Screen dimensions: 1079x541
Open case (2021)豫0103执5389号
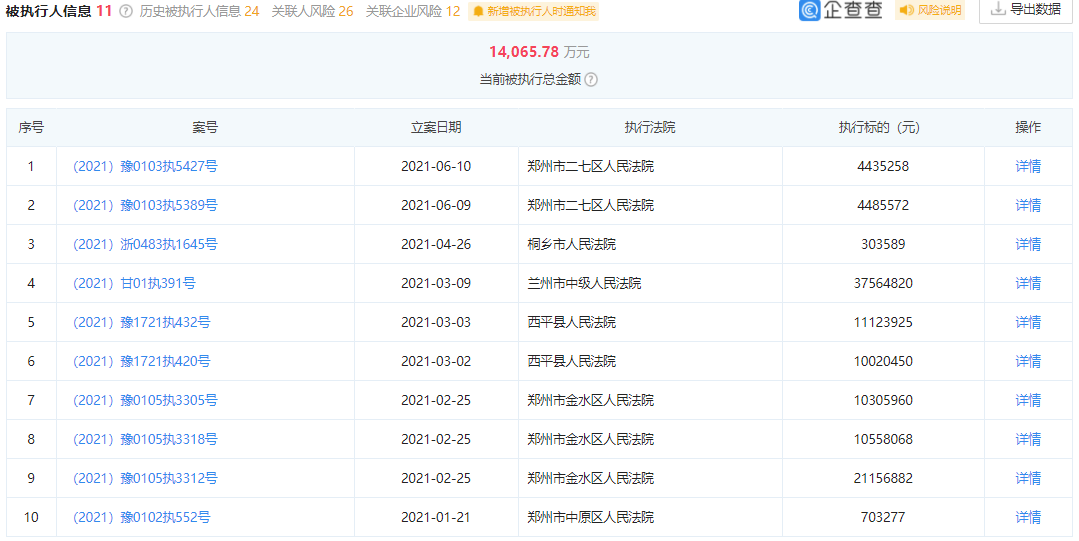[x=145, y=205]
